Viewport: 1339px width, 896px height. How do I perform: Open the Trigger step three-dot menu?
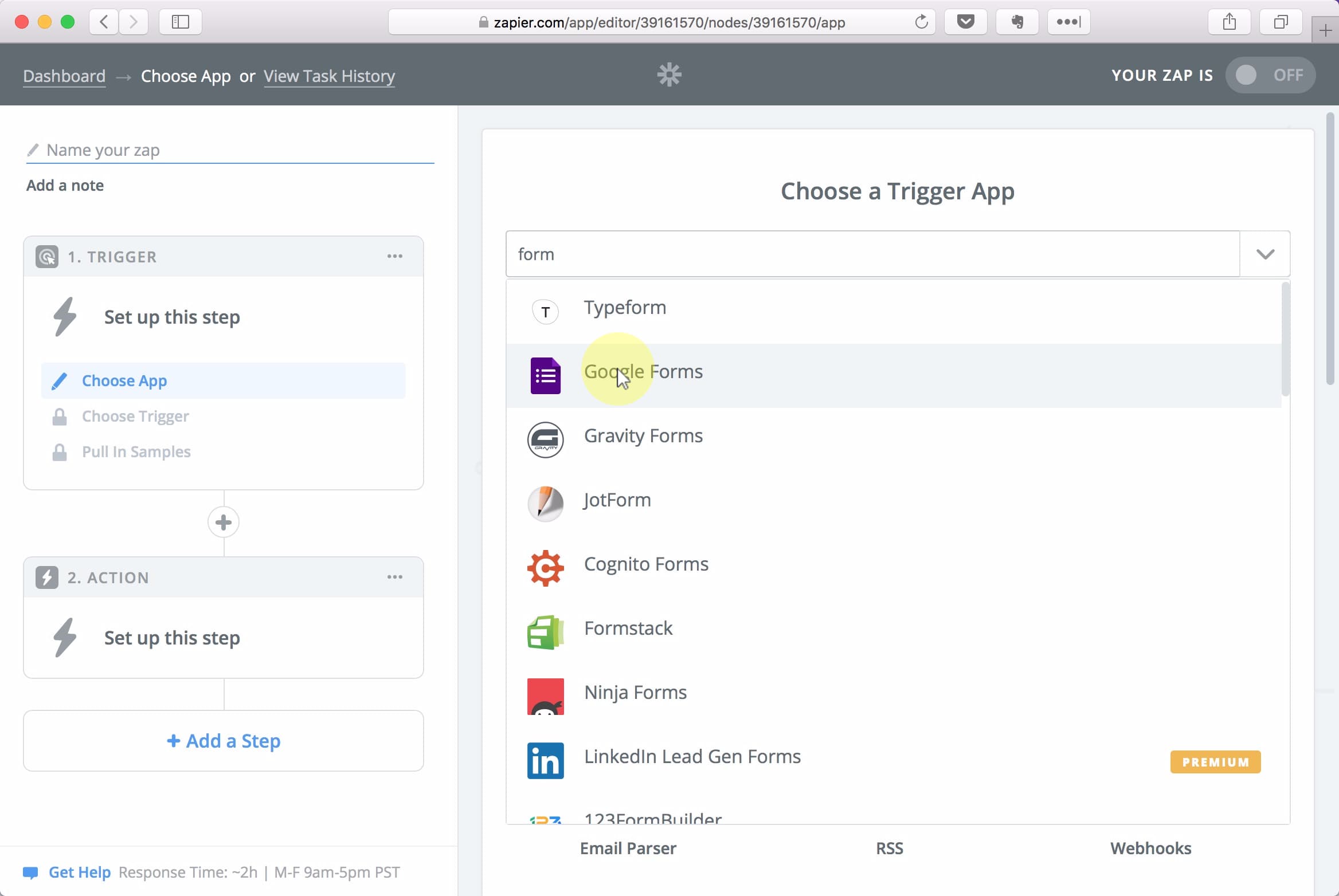(x=394, y=256)
